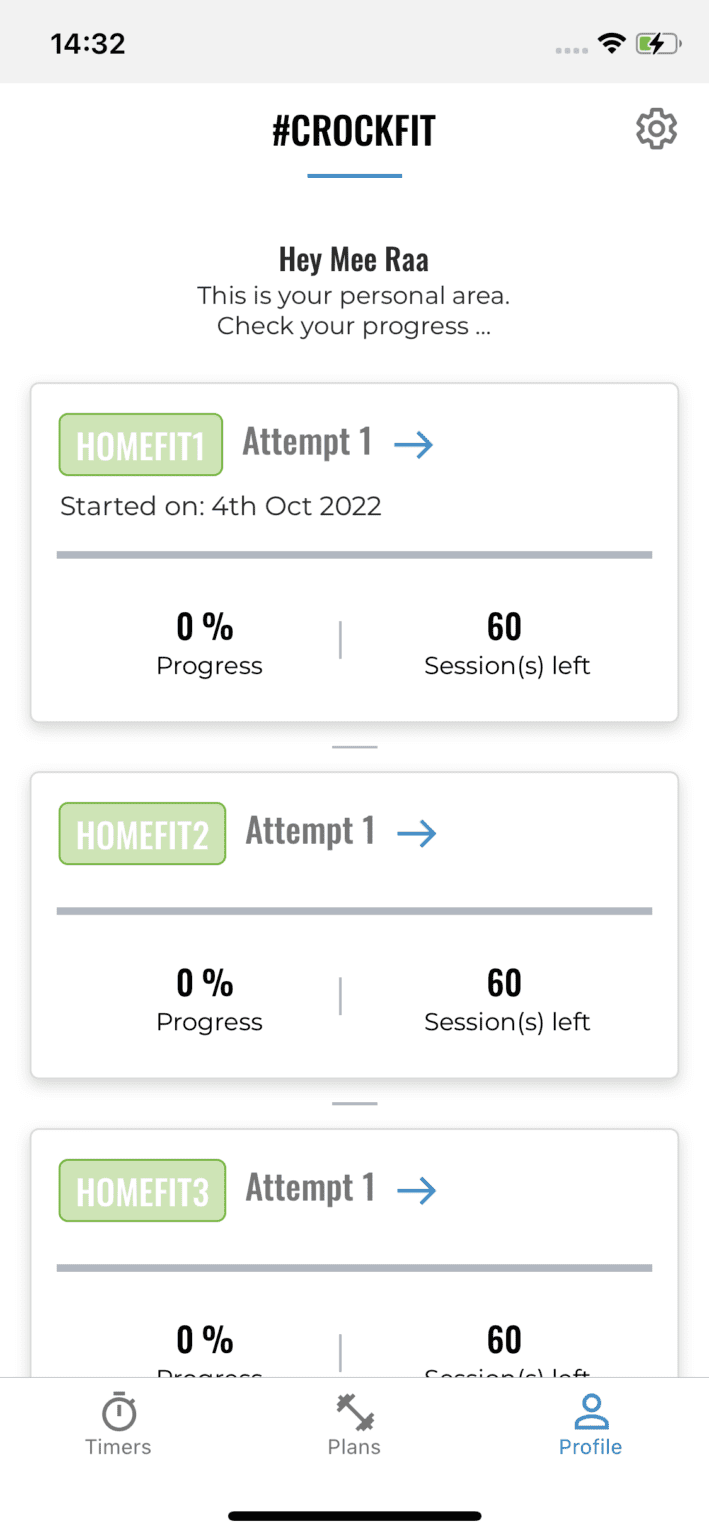Click Attempt 1 label on HOMEFIT1
Screen dimensions: 709x1536
pyautogui.click(x=307, y=441)
